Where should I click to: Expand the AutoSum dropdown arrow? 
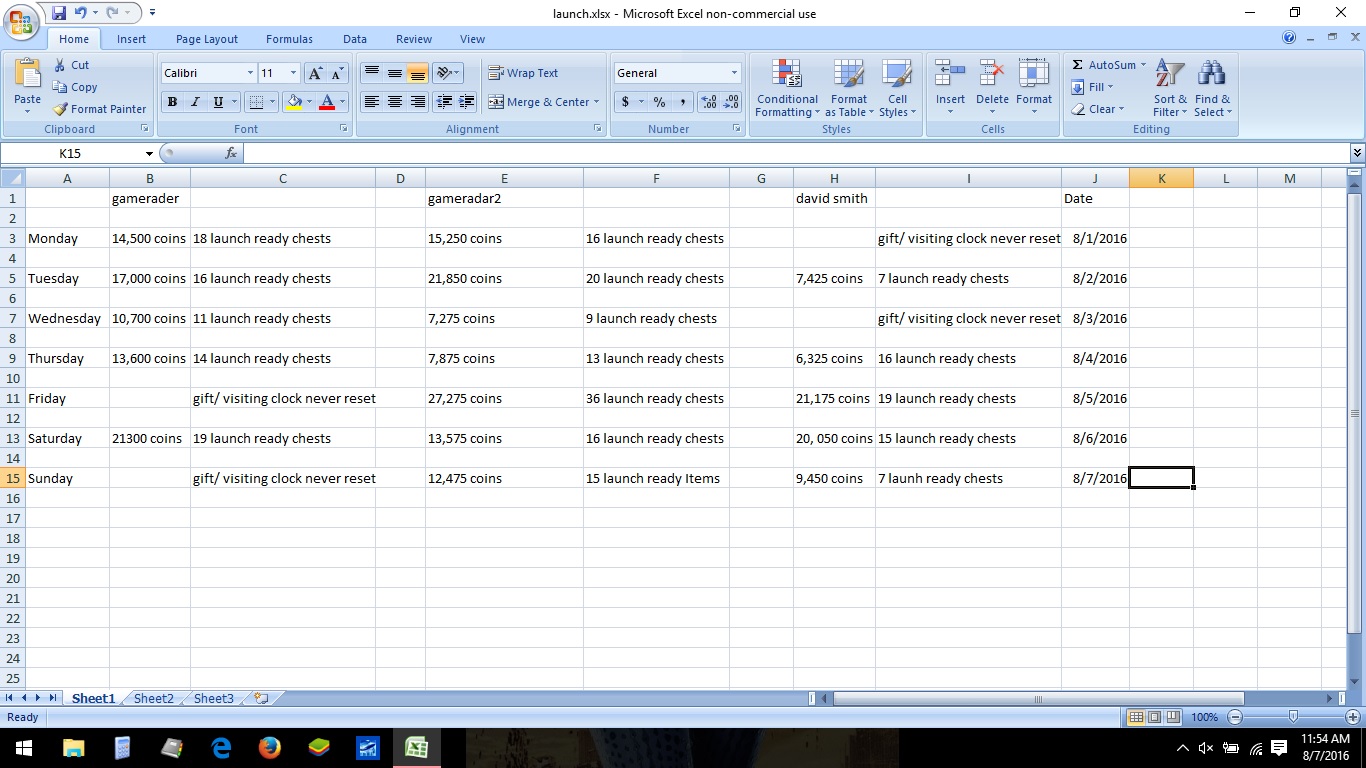1143,65
